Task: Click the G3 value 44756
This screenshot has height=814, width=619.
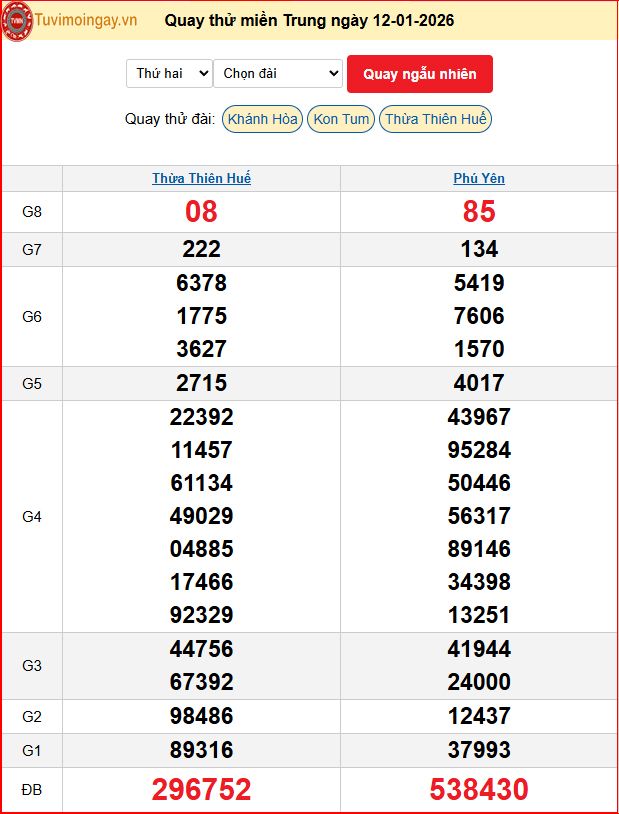Action: coord(201,649)
